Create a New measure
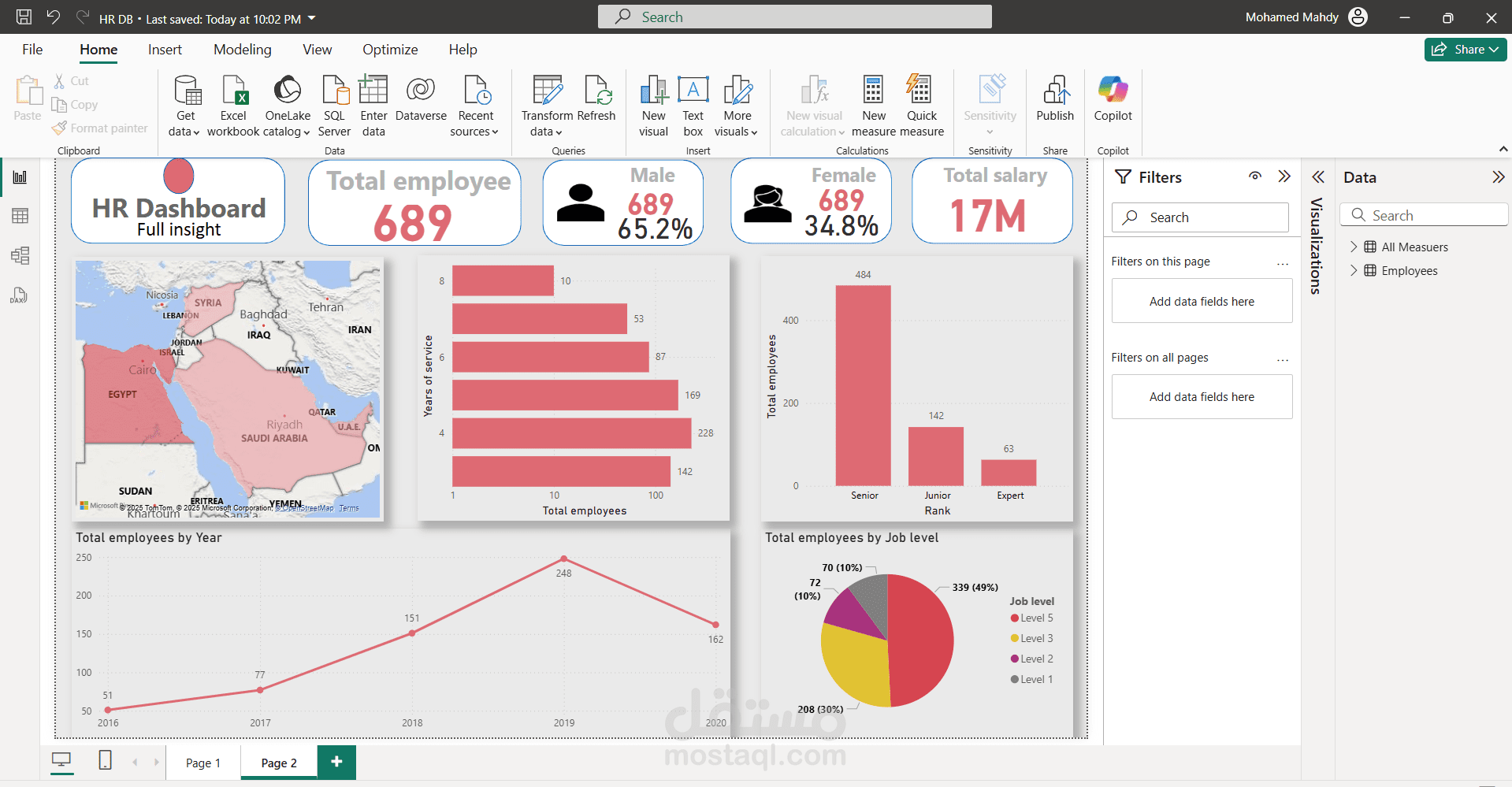The height and width of the screenshot is (787, 1512). [x=874, y=106]
